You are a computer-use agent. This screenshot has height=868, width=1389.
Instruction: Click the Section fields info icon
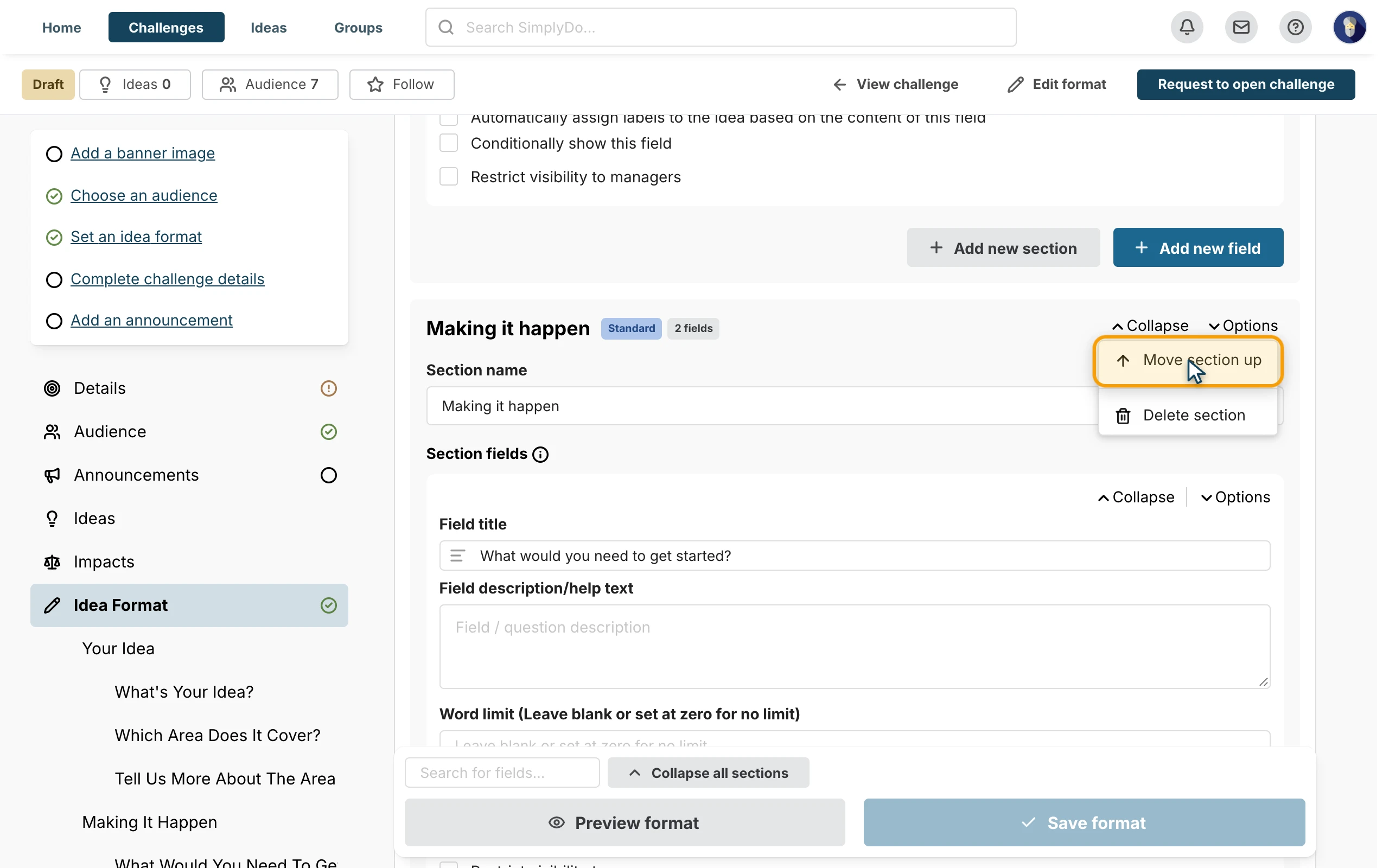pos(540,454)
